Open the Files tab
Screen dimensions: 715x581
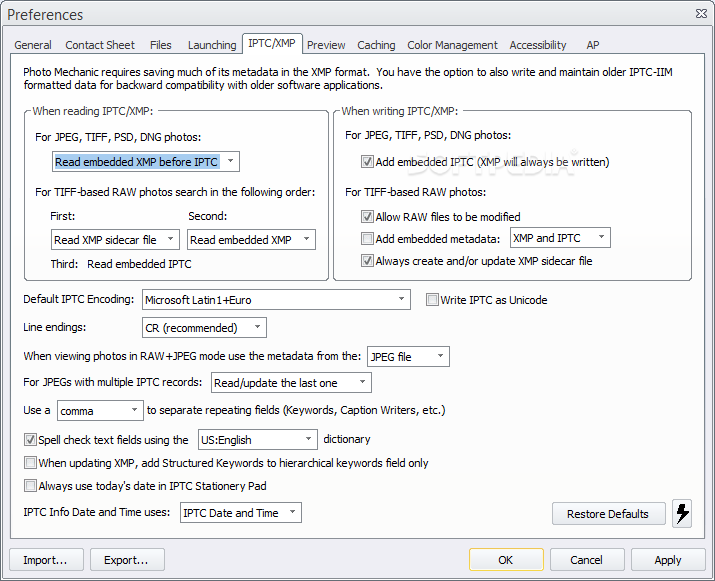pyautogui.click(x=161, y=45)
